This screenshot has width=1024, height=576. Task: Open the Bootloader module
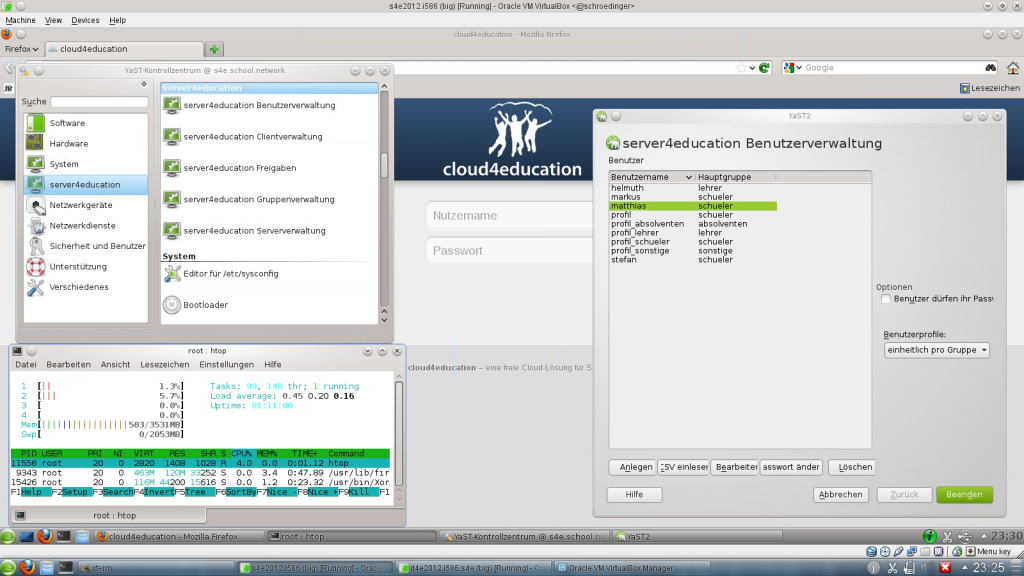[196, 305]
